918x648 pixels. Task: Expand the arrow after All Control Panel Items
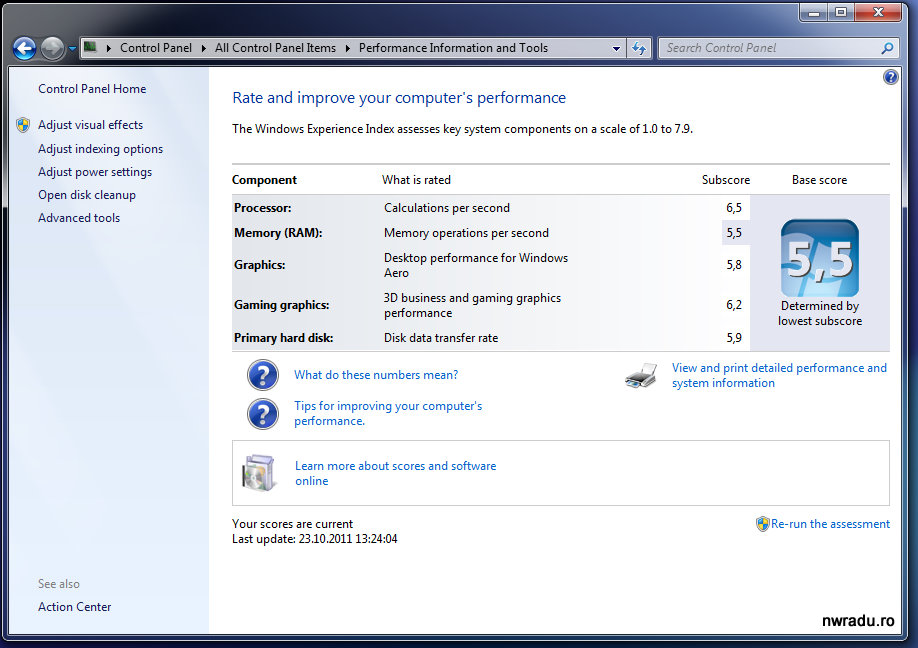pos(348,48)
